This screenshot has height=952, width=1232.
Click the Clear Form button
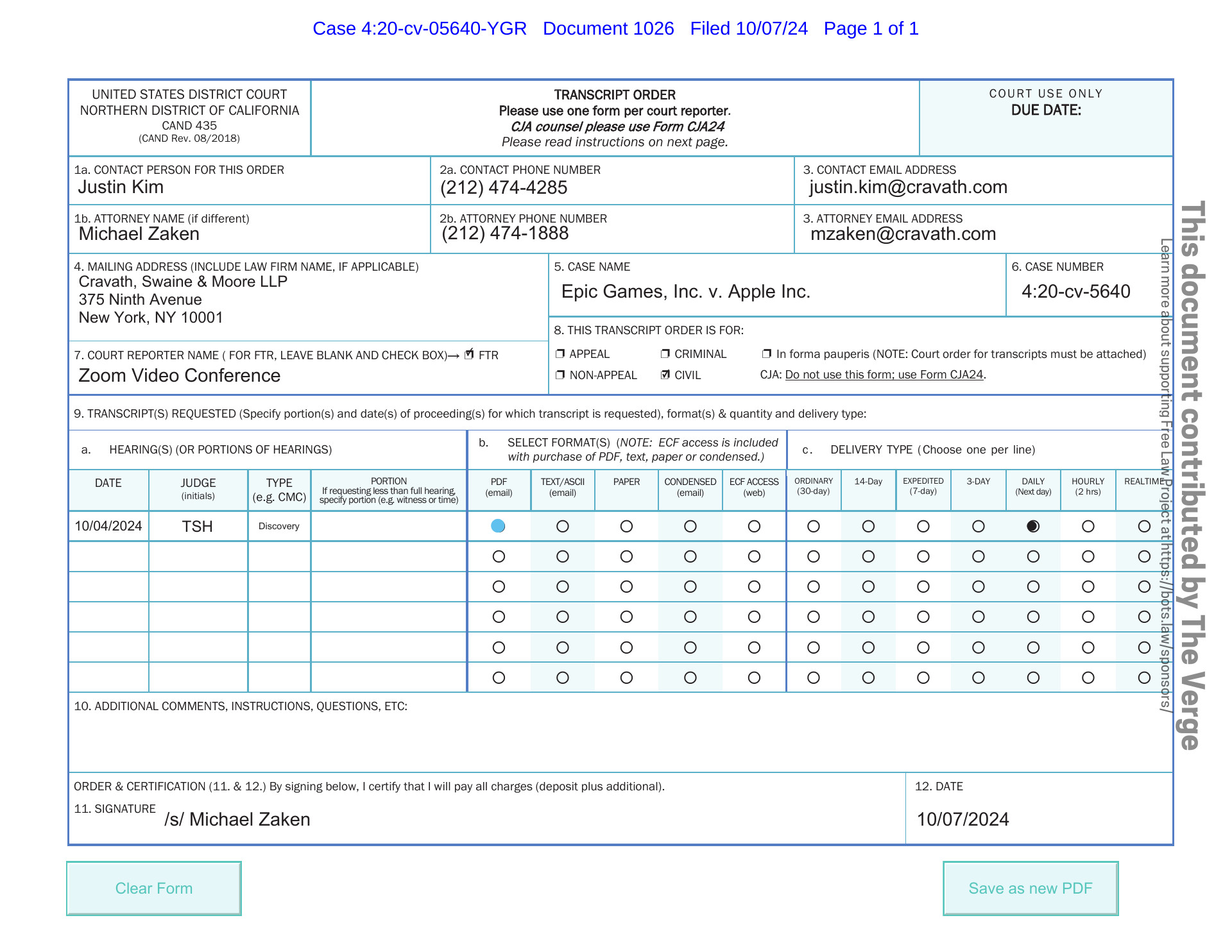pos(154,888)
